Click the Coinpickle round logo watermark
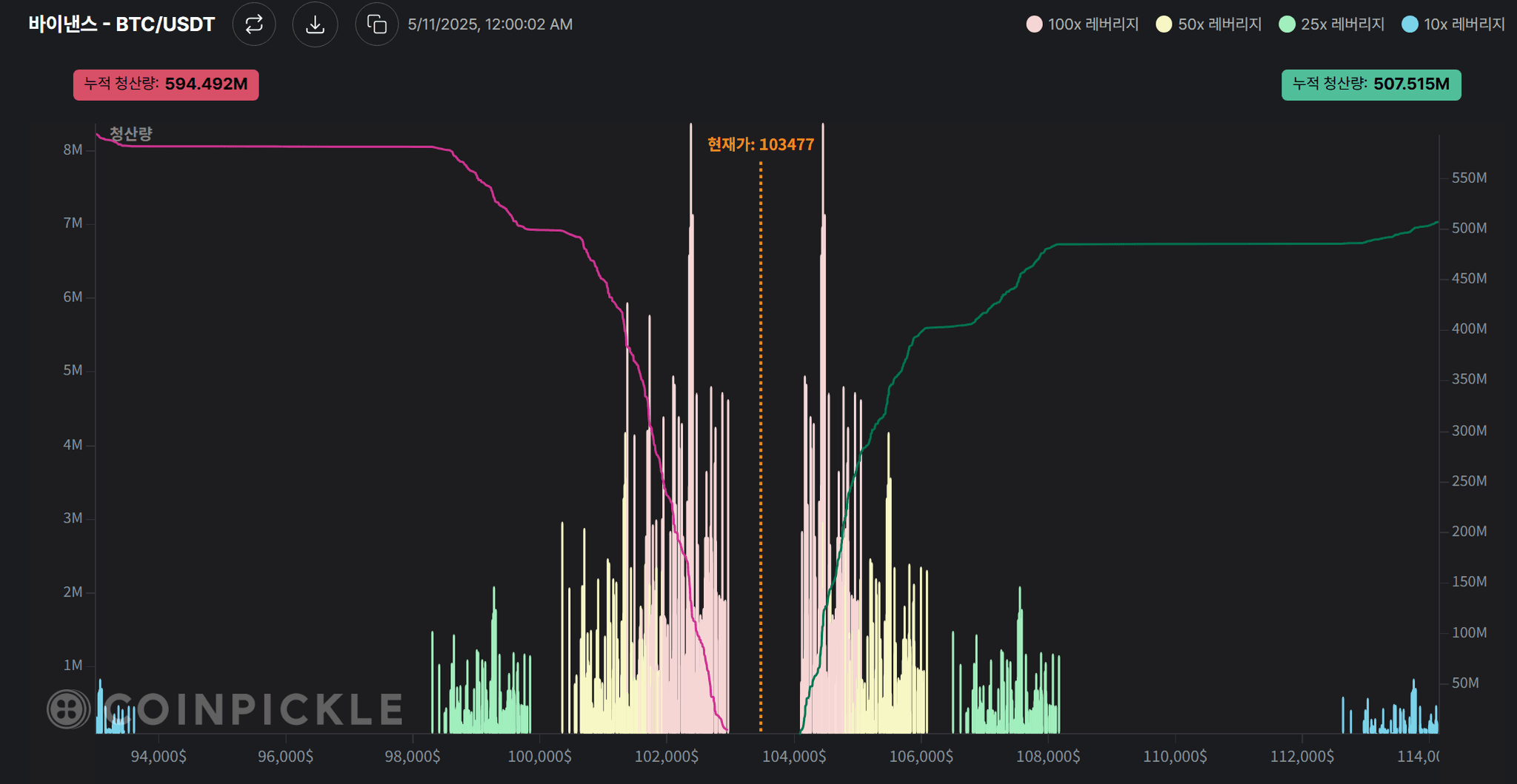 68,708
